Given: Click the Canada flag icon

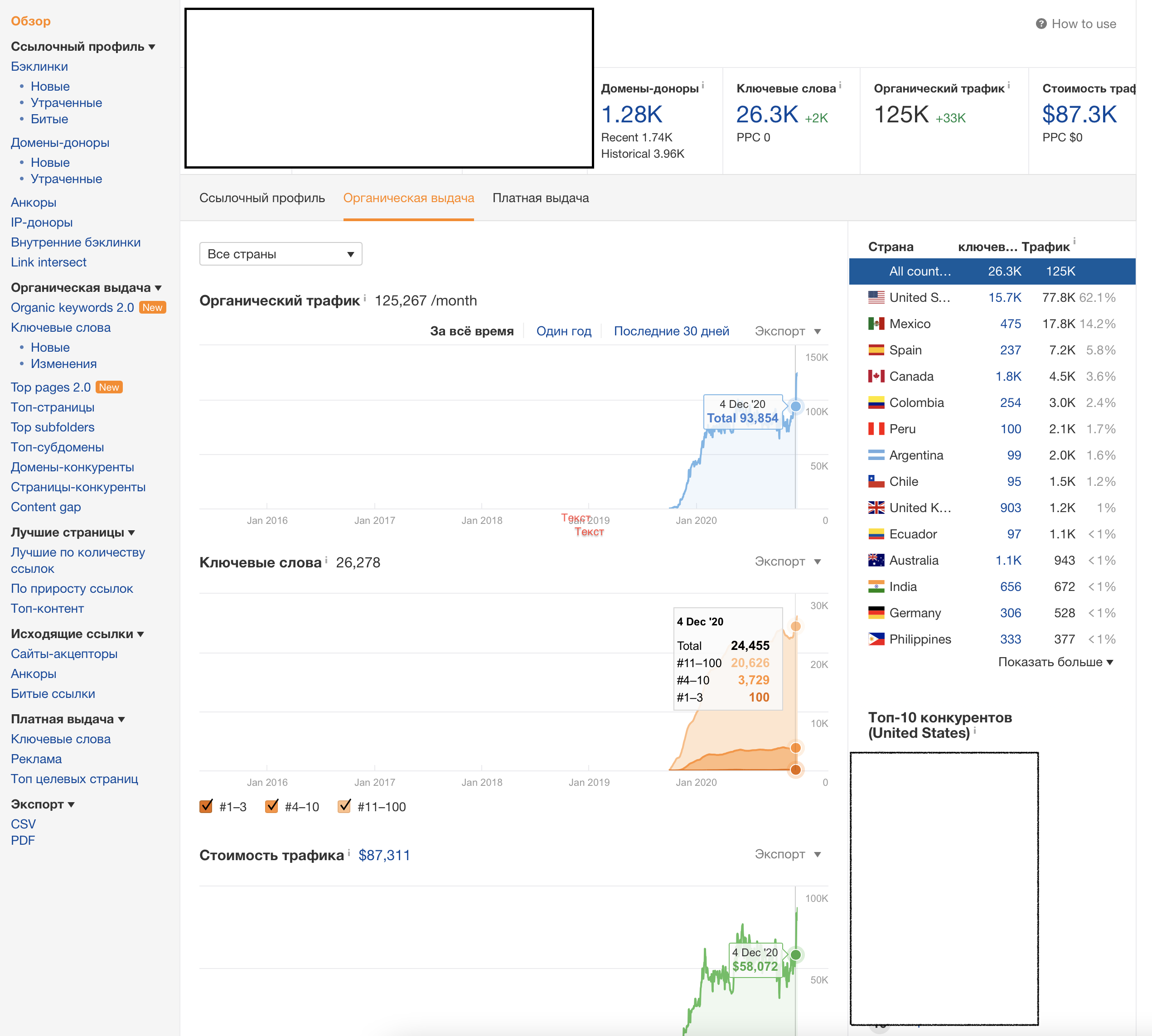Looking at the screenshot, I should tap(876, 376).
